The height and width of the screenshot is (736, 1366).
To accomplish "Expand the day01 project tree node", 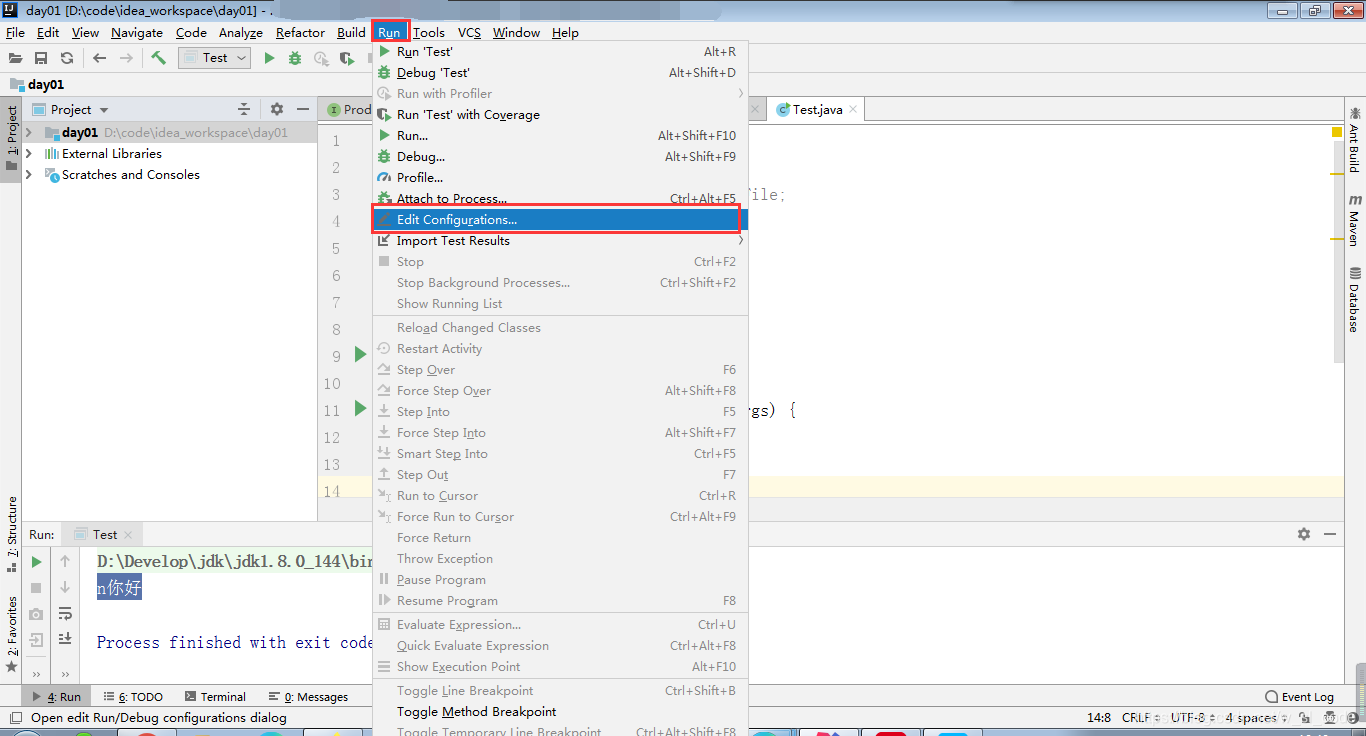I will point(29,132).
